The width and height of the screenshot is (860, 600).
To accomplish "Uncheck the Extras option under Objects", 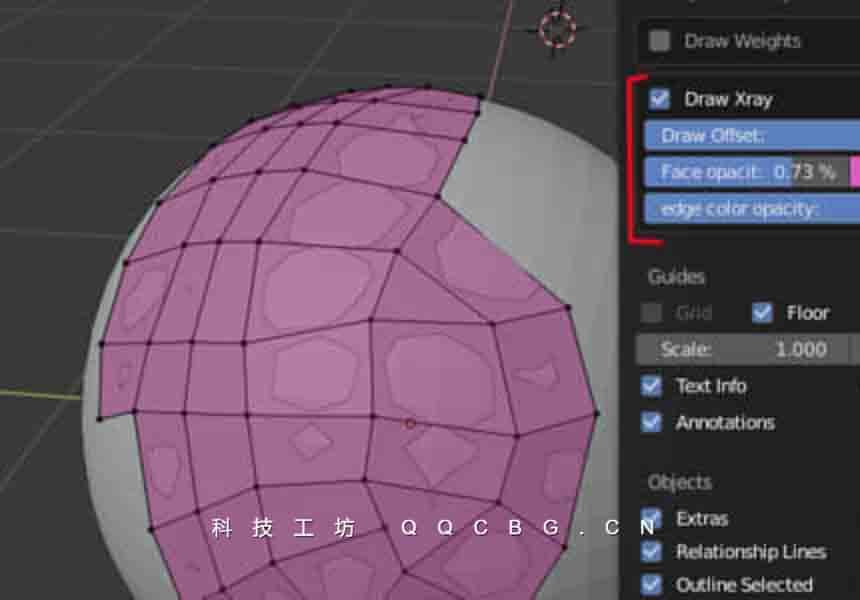I will pyautogui.click(x=652, y=518).
